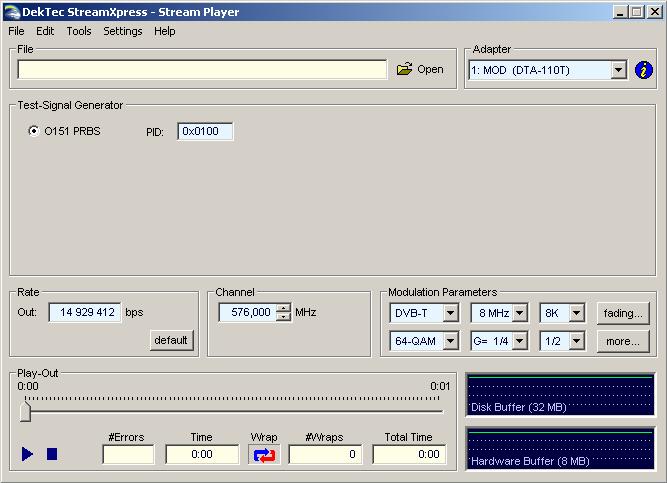Click the #Wraps counter field

(x=325, y=454)
